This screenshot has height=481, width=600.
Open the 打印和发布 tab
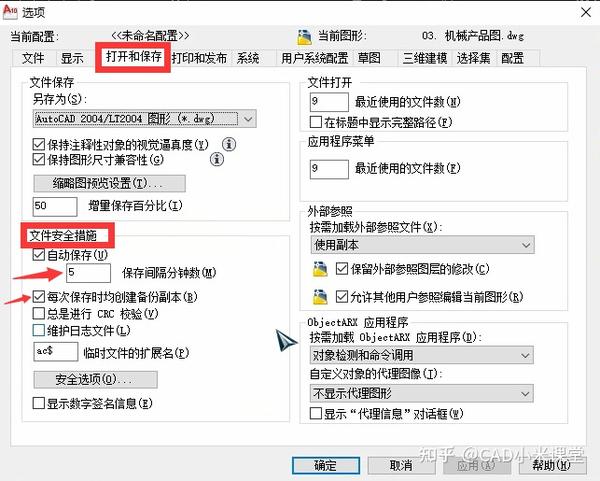click(x=199, y=58)
